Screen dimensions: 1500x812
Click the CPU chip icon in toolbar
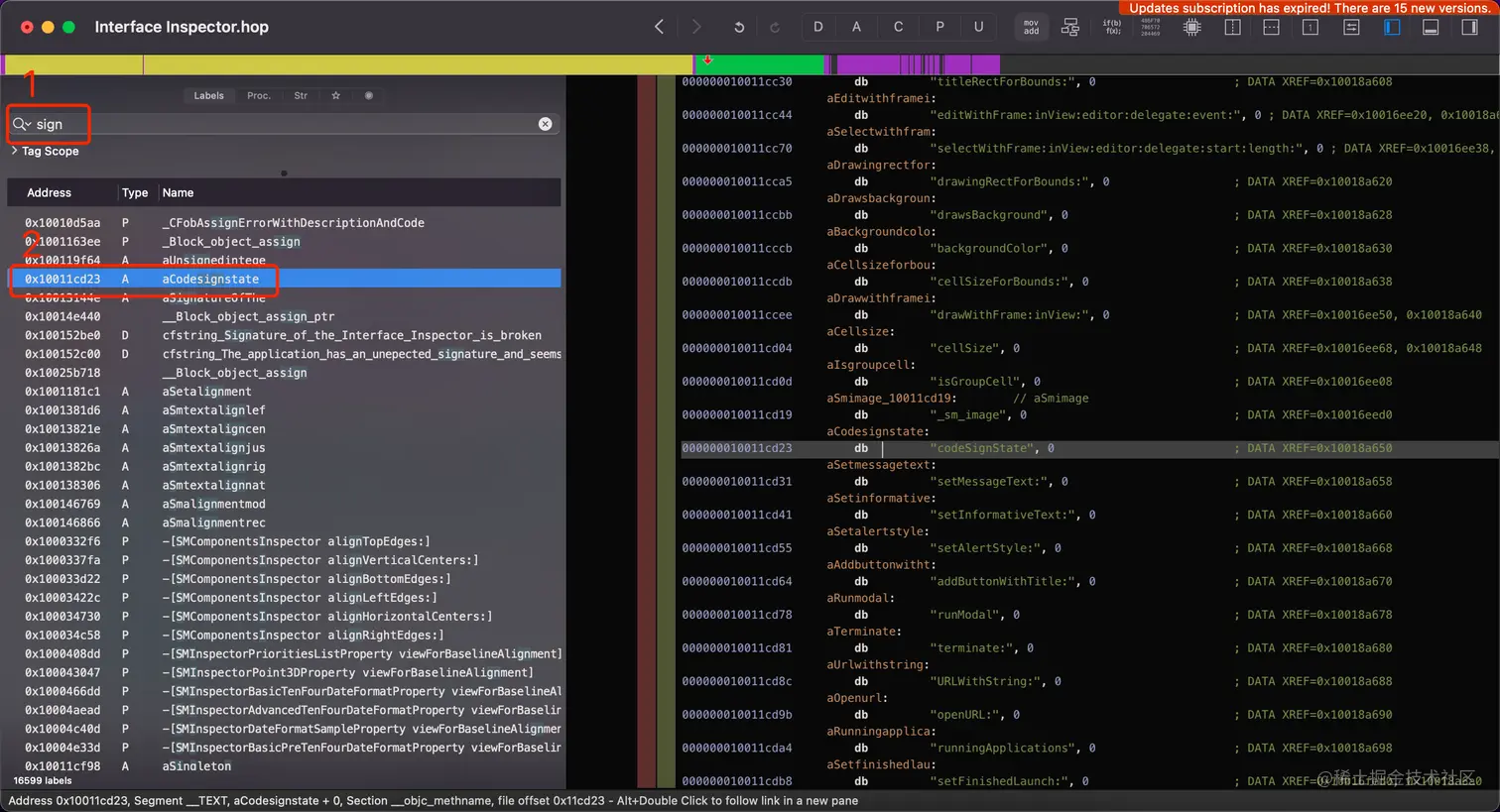(x=1192, y=27)
